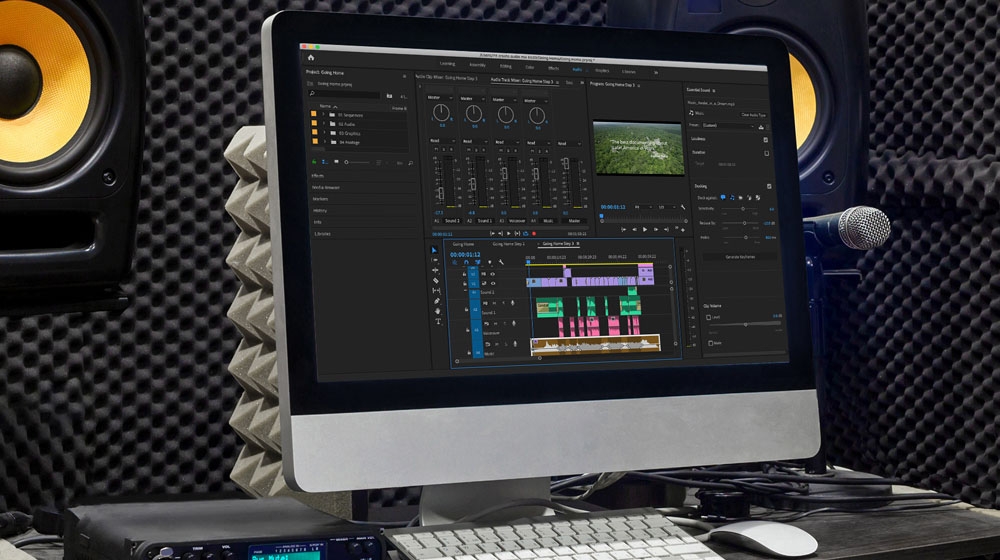Open the Markers panel
1000x560 pixels.
(321, 199)
